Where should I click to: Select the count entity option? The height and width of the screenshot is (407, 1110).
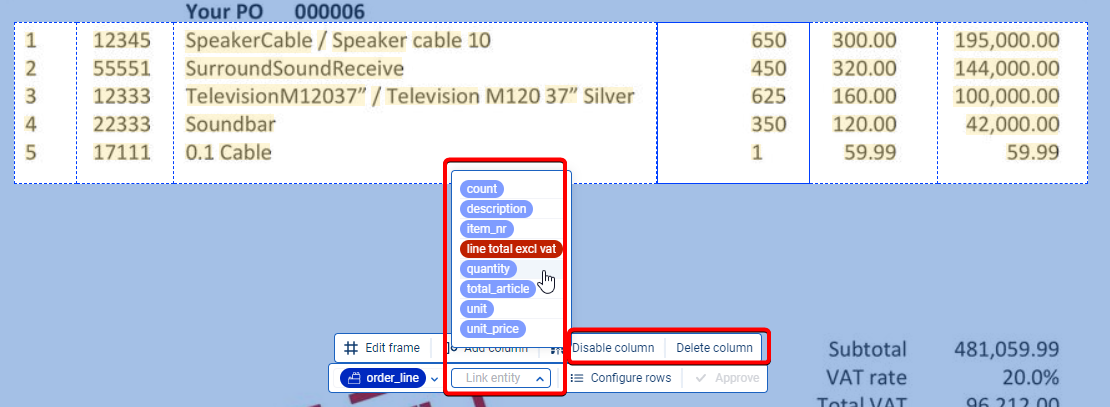coord(482,189)
